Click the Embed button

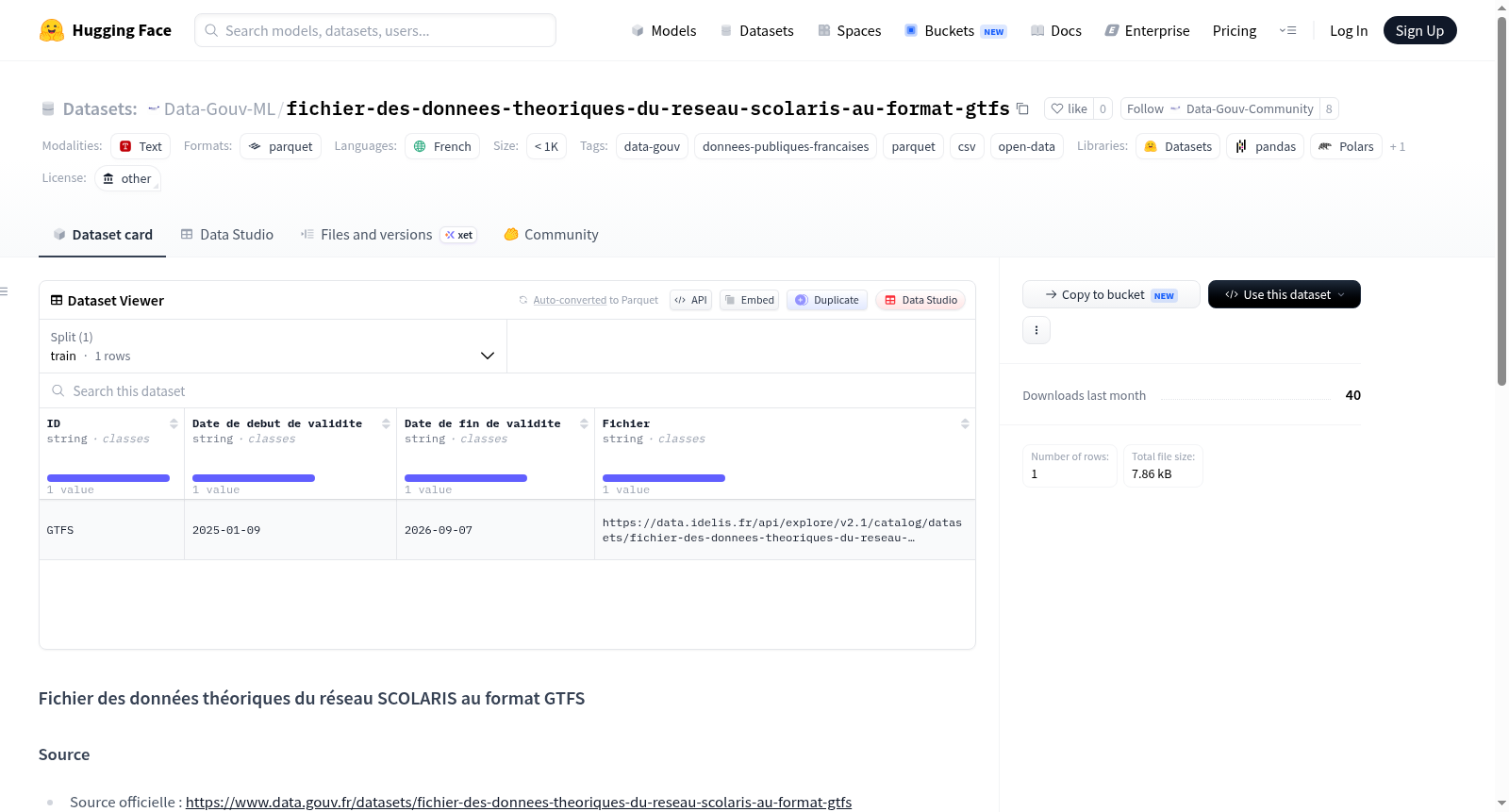[750, 300]
